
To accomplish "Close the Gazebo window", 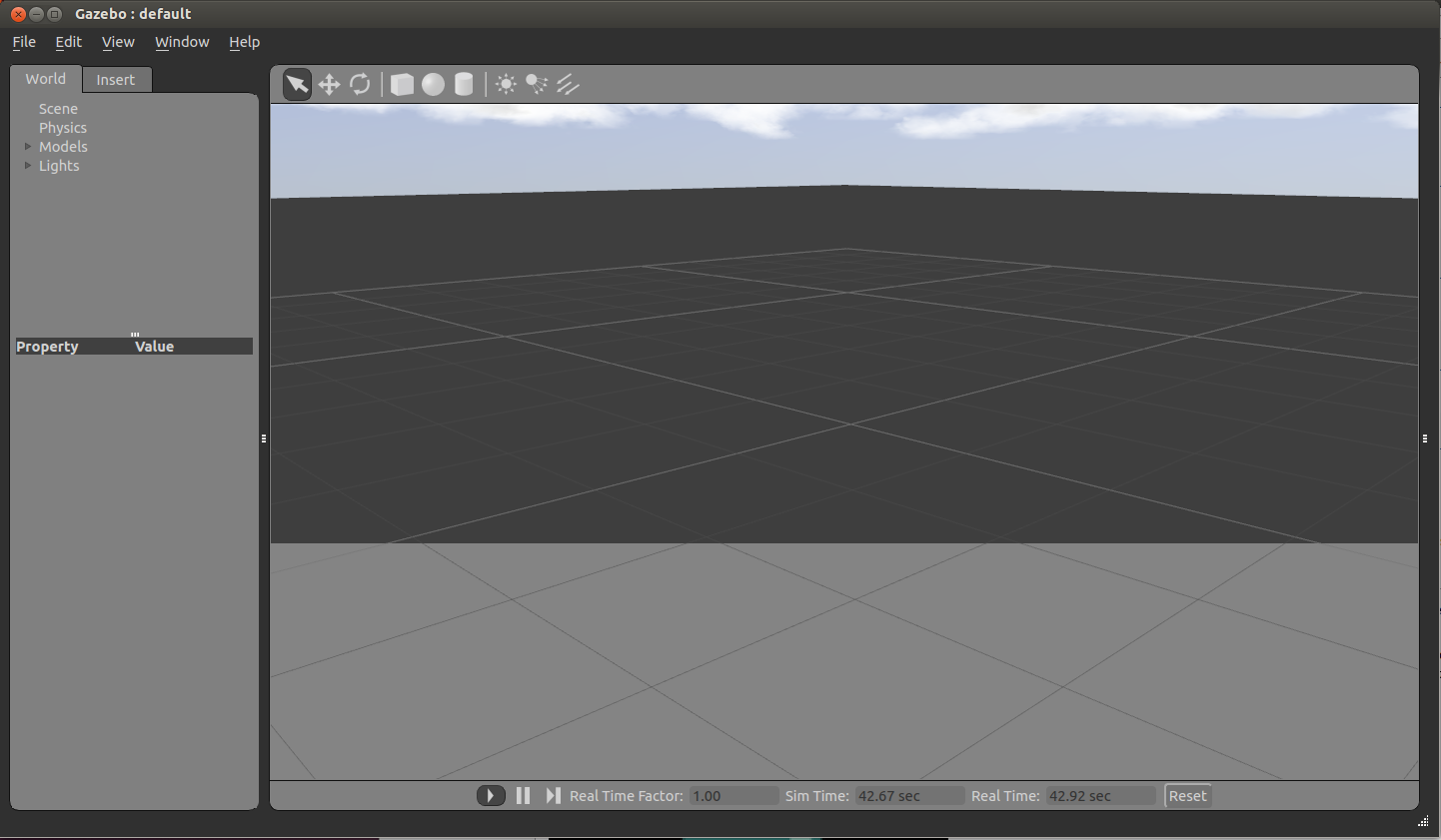I will click(18, 14).
